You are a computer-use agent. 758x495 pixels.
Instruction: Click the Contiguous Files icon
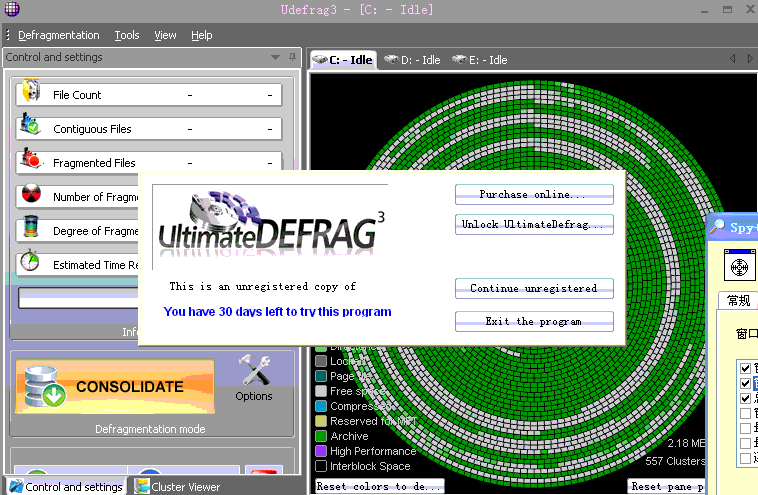[x=30, y=124]
